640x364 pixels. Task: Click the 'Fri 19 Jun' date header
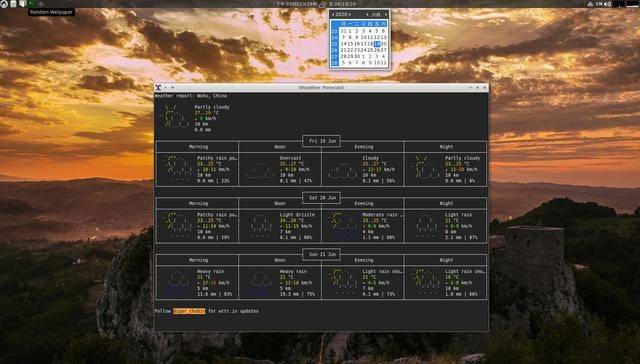click(x=322, y=141)
